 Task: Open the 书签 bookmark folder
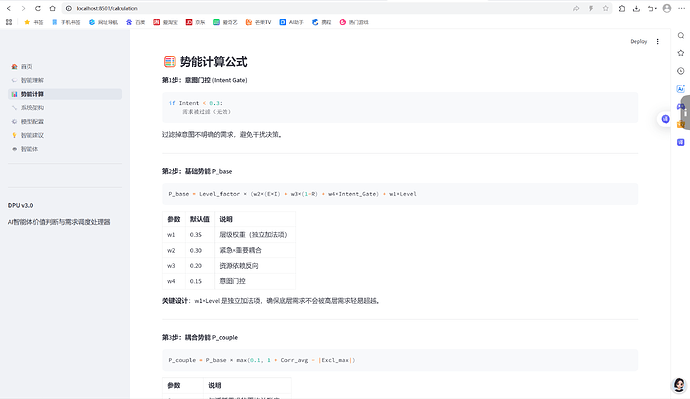(34, 22)
